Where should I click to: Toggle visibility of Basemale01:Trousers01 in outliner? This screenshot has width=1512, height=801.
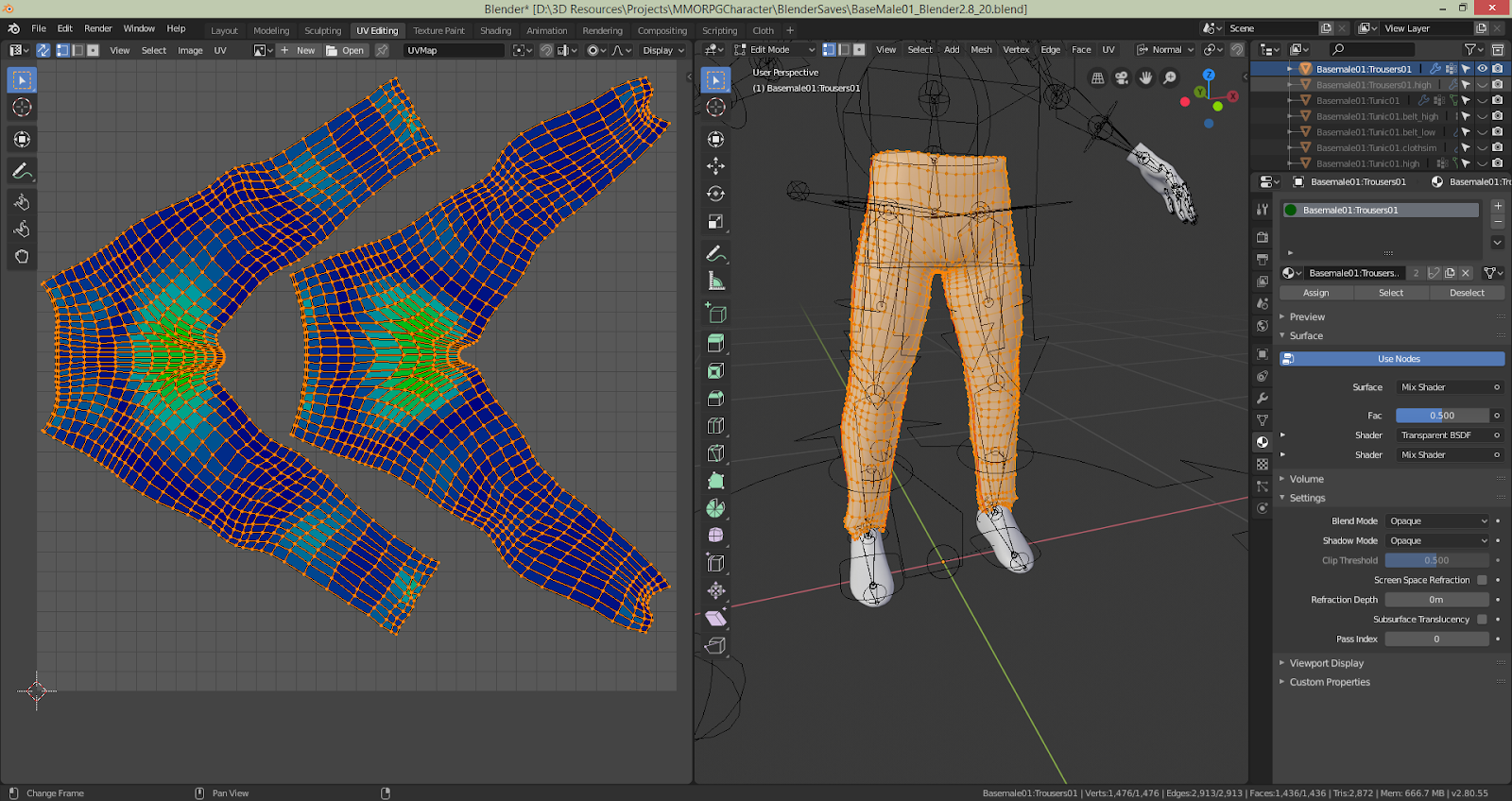click(1482, 69)
